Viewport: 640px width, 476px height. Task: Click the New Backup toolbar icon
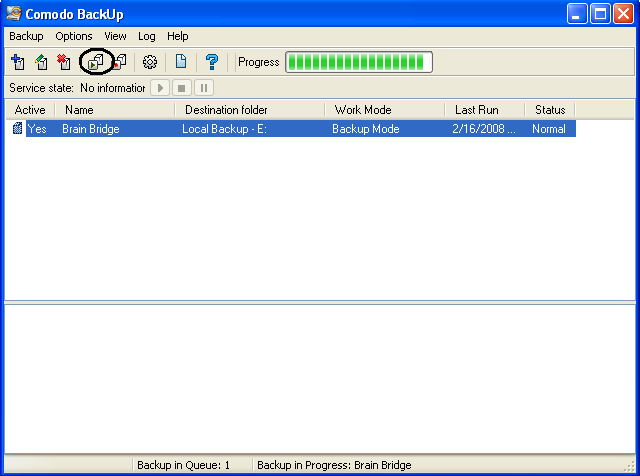pos(18,62)
